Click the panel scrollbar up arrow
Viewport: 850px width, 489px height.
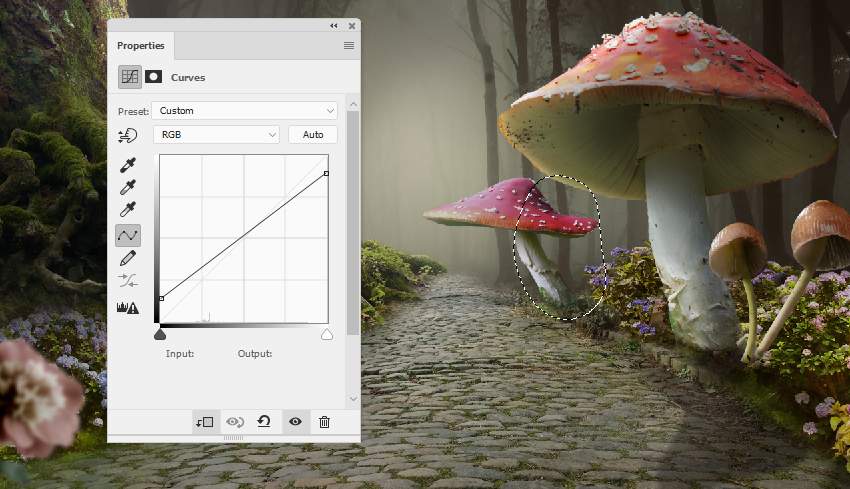click(353, 104)
